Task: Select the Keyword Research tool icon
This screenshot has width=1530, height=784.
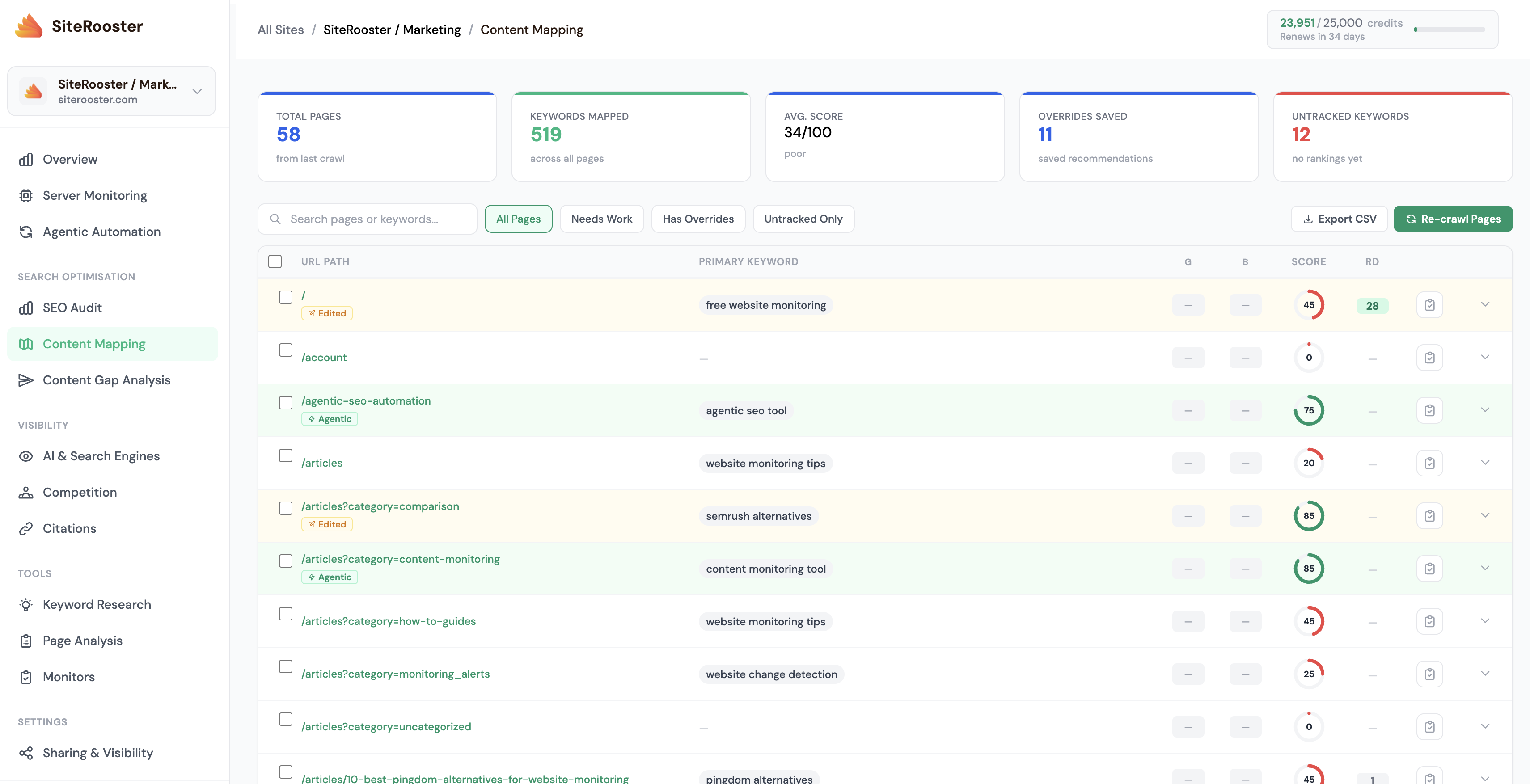Action: 26,604
